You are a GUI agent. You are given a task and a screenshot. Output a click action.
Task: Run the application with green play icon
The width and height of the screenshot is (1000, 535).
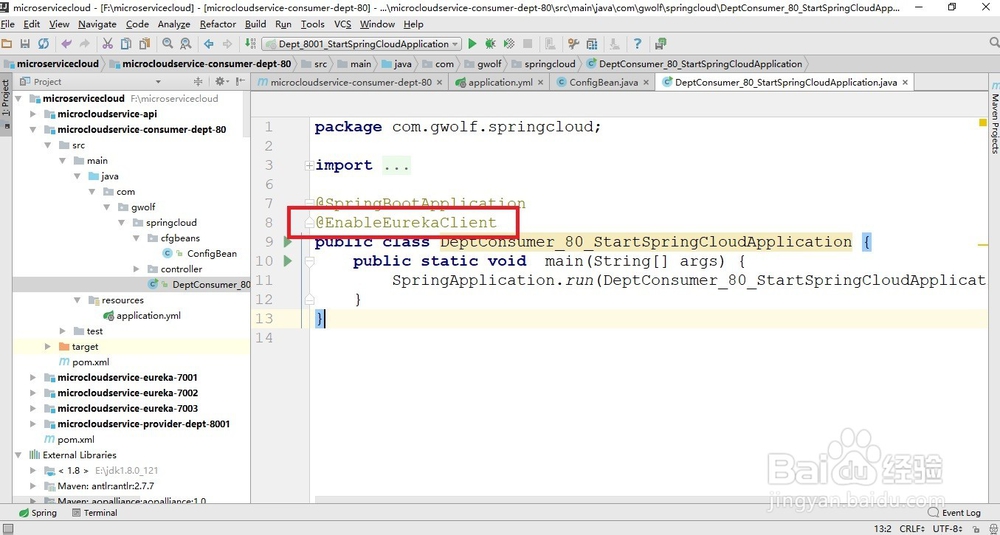(x=472, y=44)
